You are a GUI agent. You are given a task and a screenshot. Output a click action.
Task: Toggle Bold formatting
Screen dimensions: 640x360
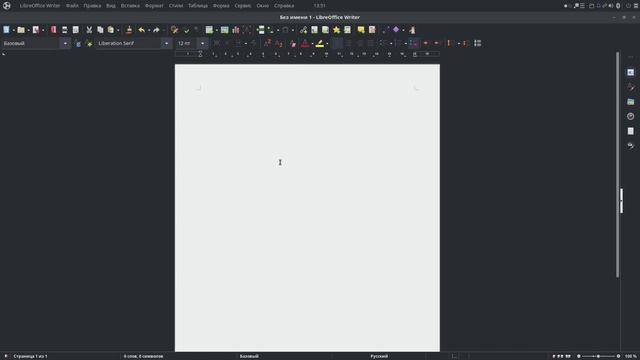tap(217, 43)
